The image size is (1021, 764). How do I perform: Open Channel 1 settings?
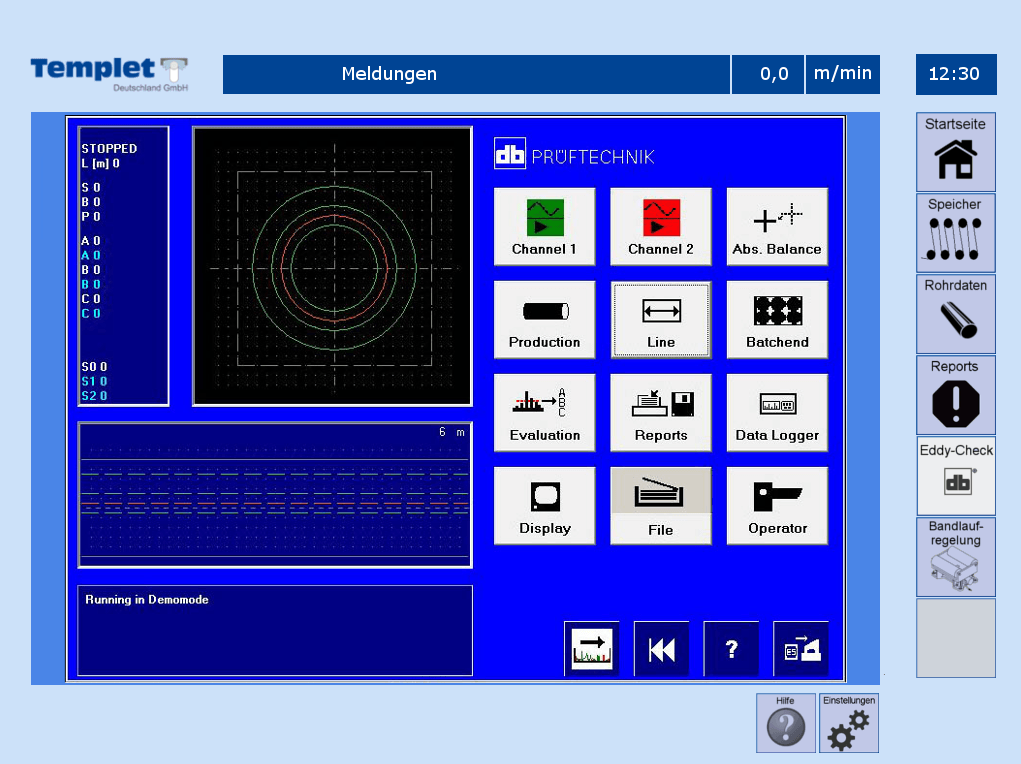coord(544,226)
